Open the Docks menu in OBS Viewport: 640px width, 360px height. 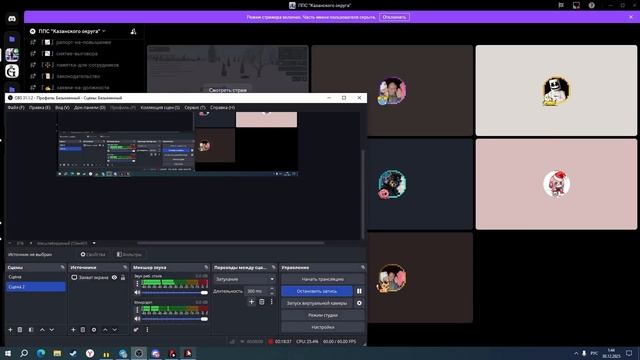tap(90, 108)
